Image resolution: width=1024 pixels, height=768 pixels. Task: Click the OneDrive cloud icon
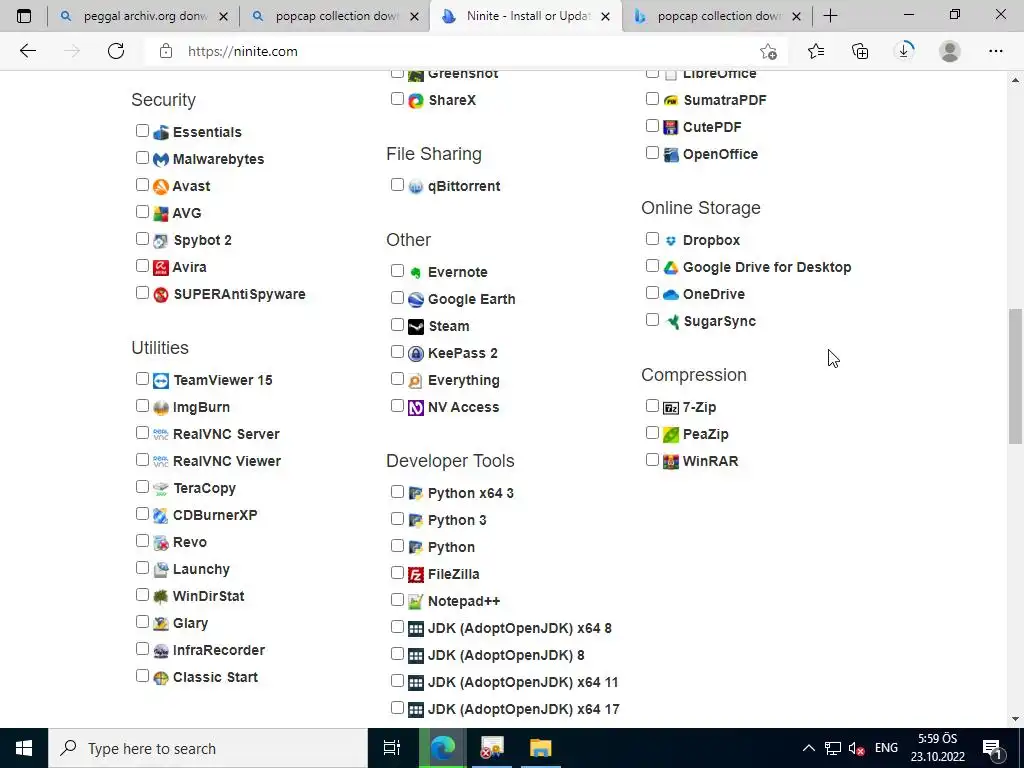pos(671,295)
